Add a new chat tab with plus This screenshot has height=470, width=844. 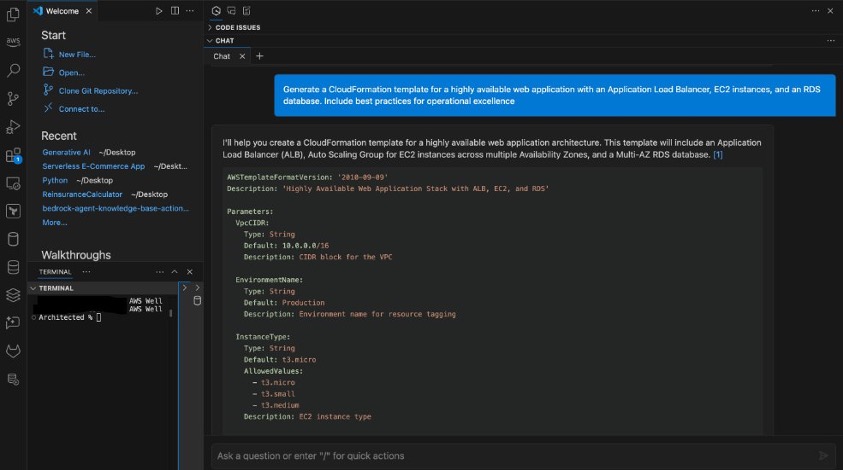tap(259, 56)
